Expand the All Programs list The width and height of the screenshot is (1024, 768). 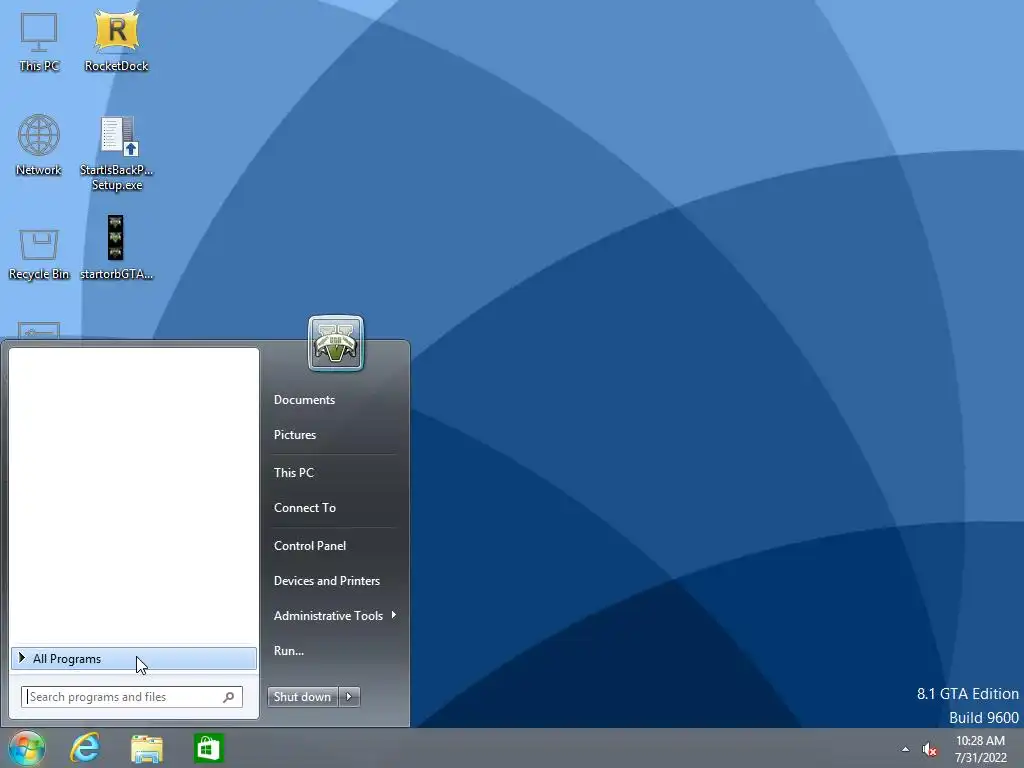134,659
